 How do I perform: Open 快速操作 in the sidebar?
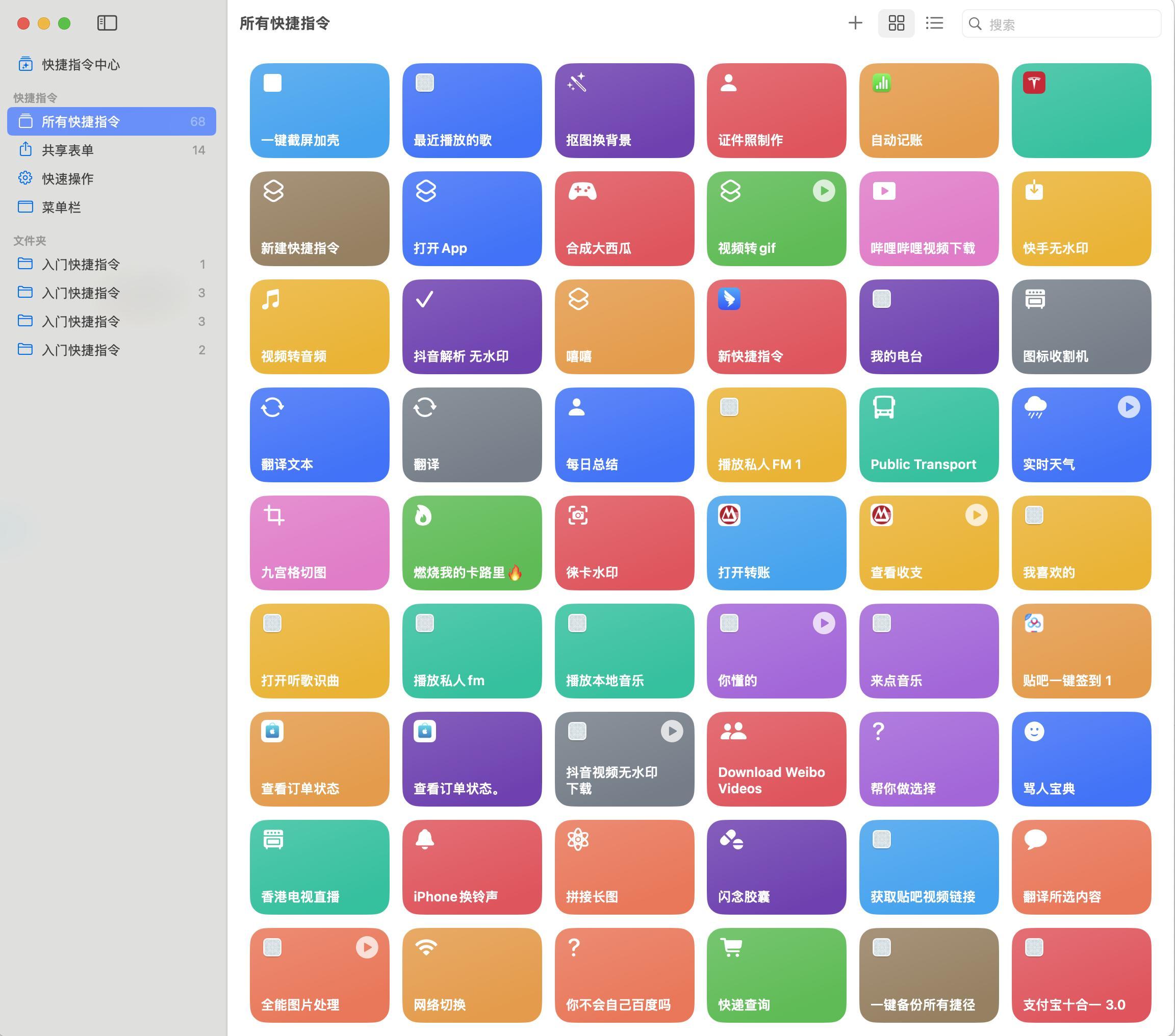112,179
